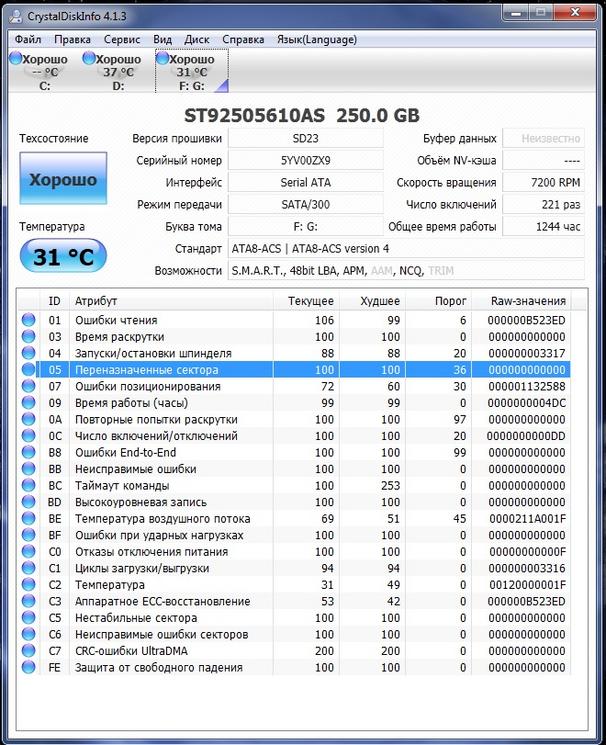This screenshot has width=606, height=745.
Task: Click status icon for Переназначенные сектора row
Action: point(29,370)
